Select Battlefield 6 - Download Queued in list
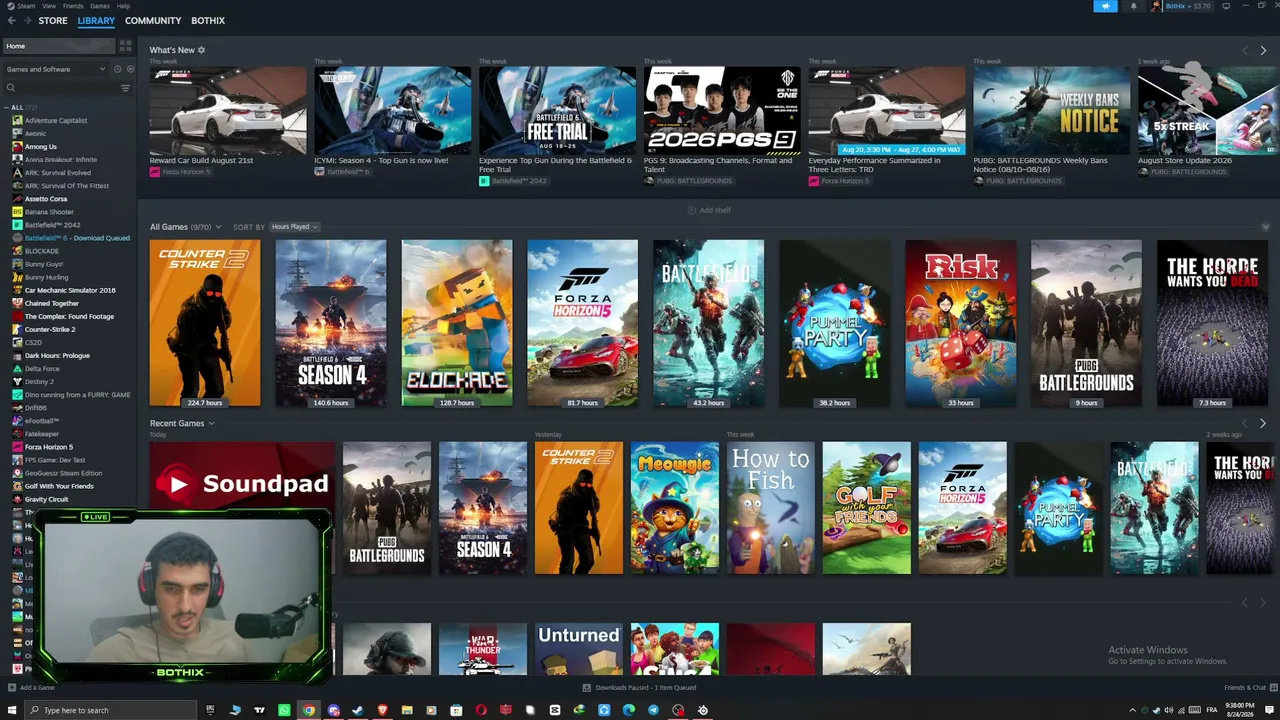Viewport: 1280px width, 720px height. coord(70,238)
